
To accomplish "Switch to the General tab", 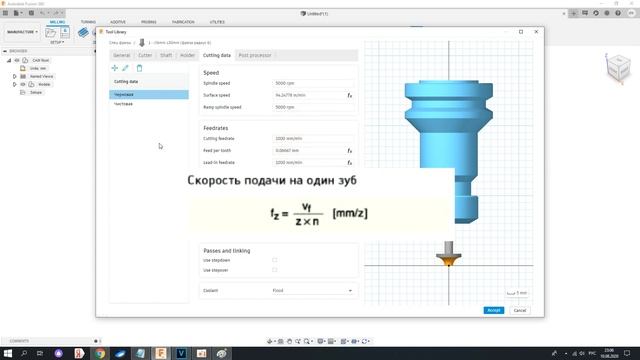I will point(122,55).
